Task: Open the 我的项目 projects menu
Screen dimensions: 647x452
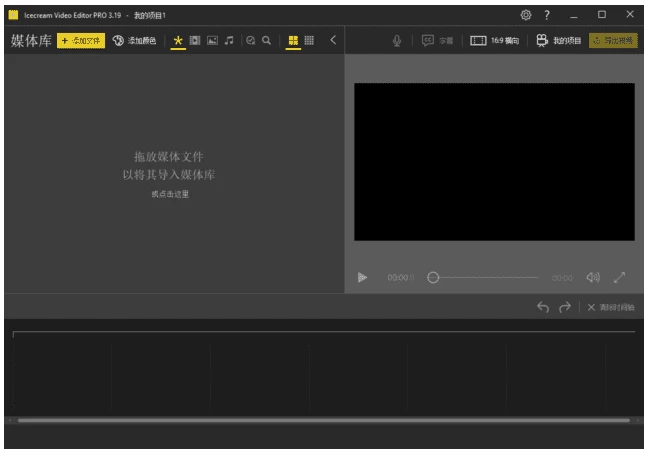Action: point(558,41)
